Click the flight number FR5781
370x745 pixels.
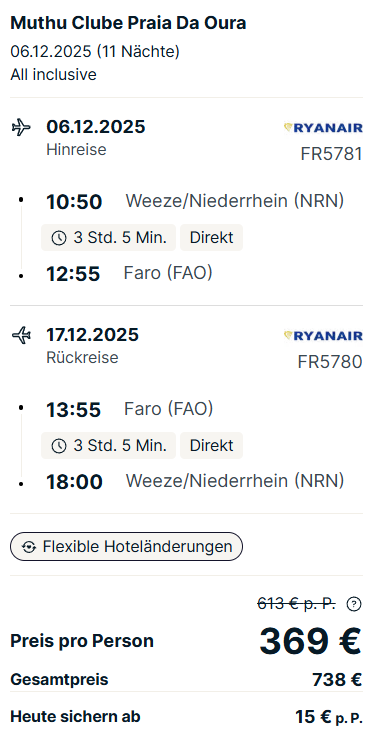click(332, 154)
